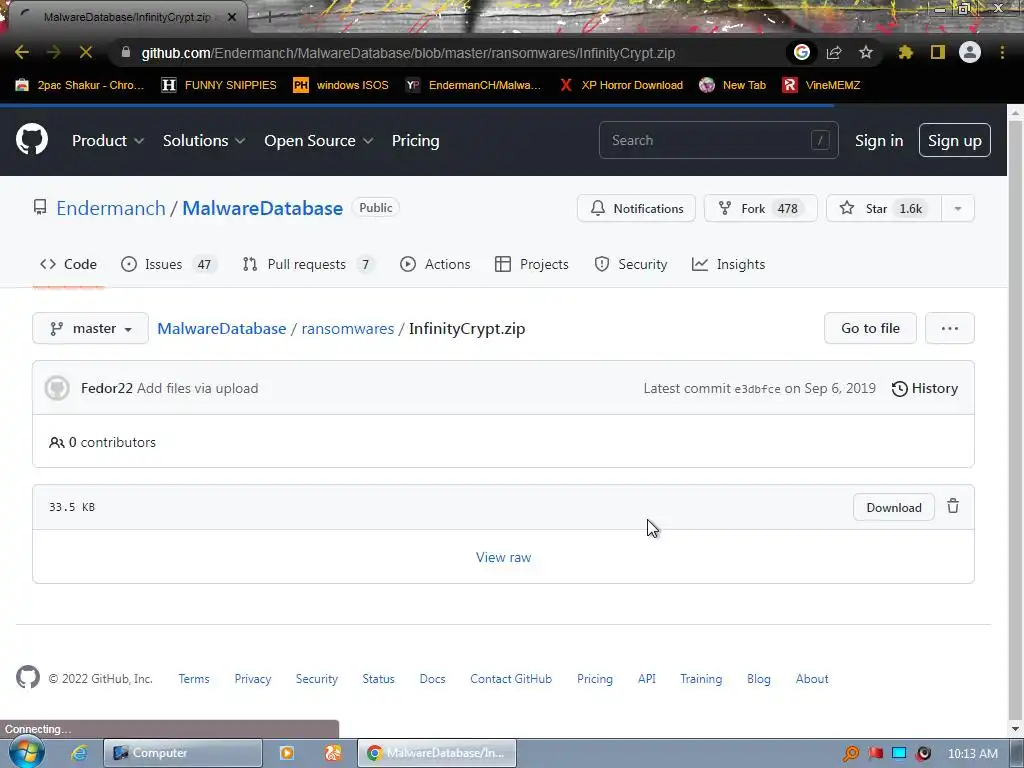The width and height of the screenshot is (1024, 768).
Task: Switch to the Issues tab
Action: [167, 264]
